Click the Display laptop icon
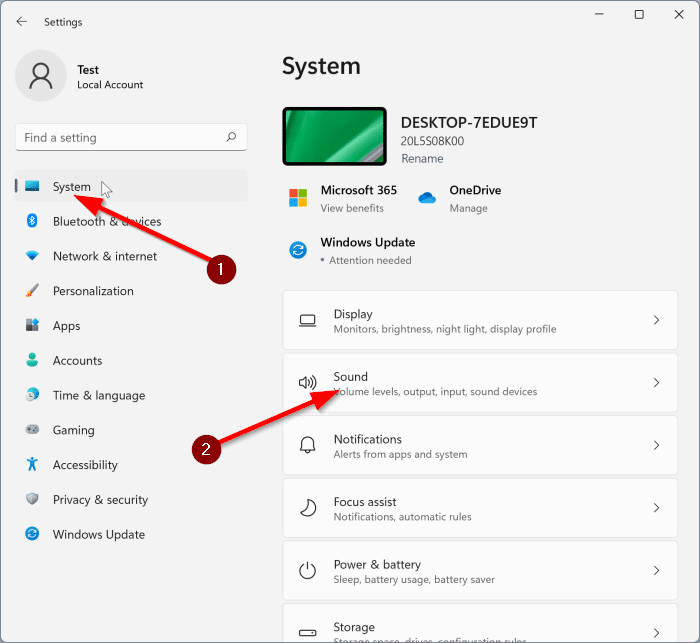 [x=308, y=321]
